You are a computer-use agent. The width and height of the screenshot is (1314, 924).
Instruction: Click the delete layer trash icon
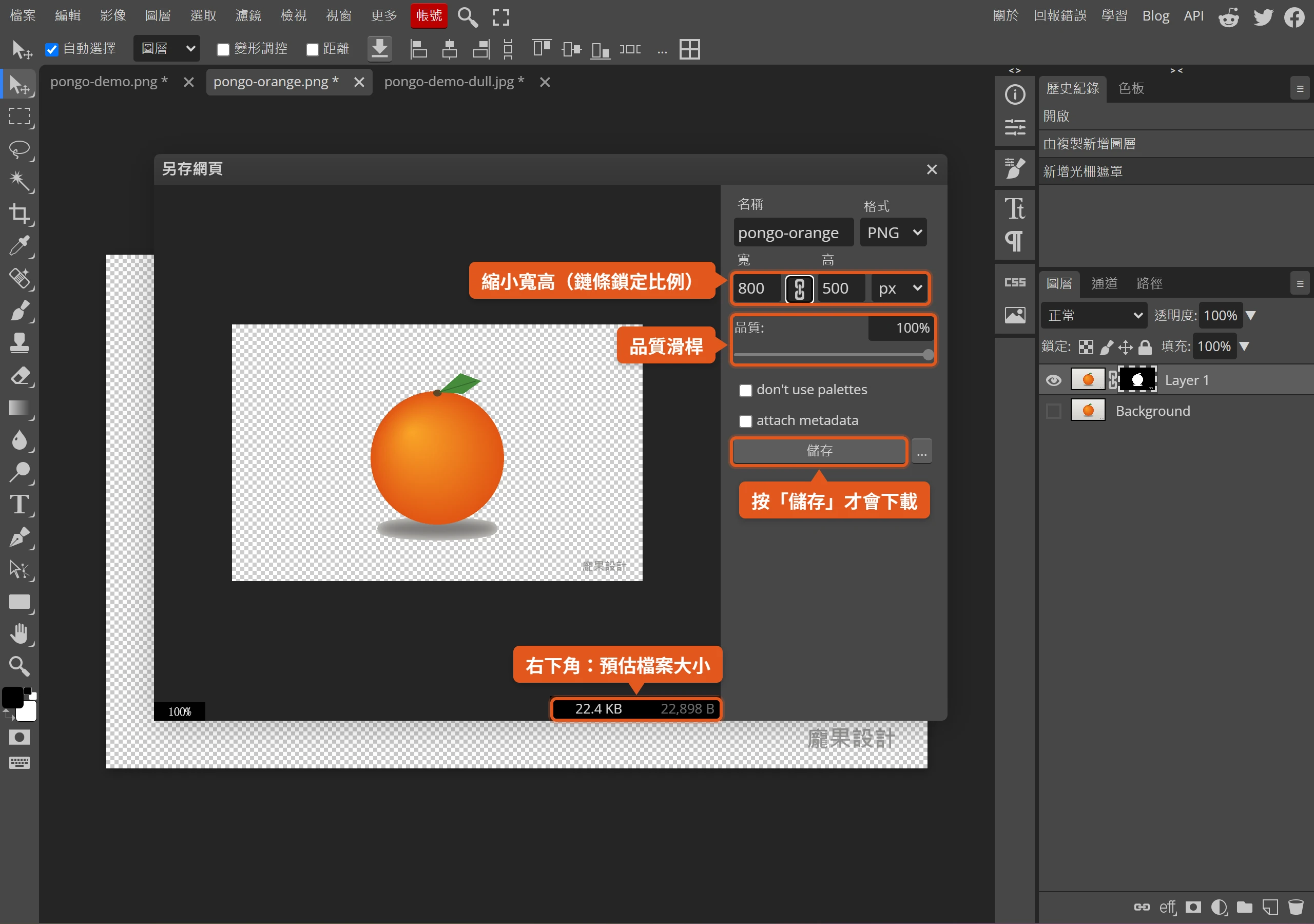click(1295, 908)
